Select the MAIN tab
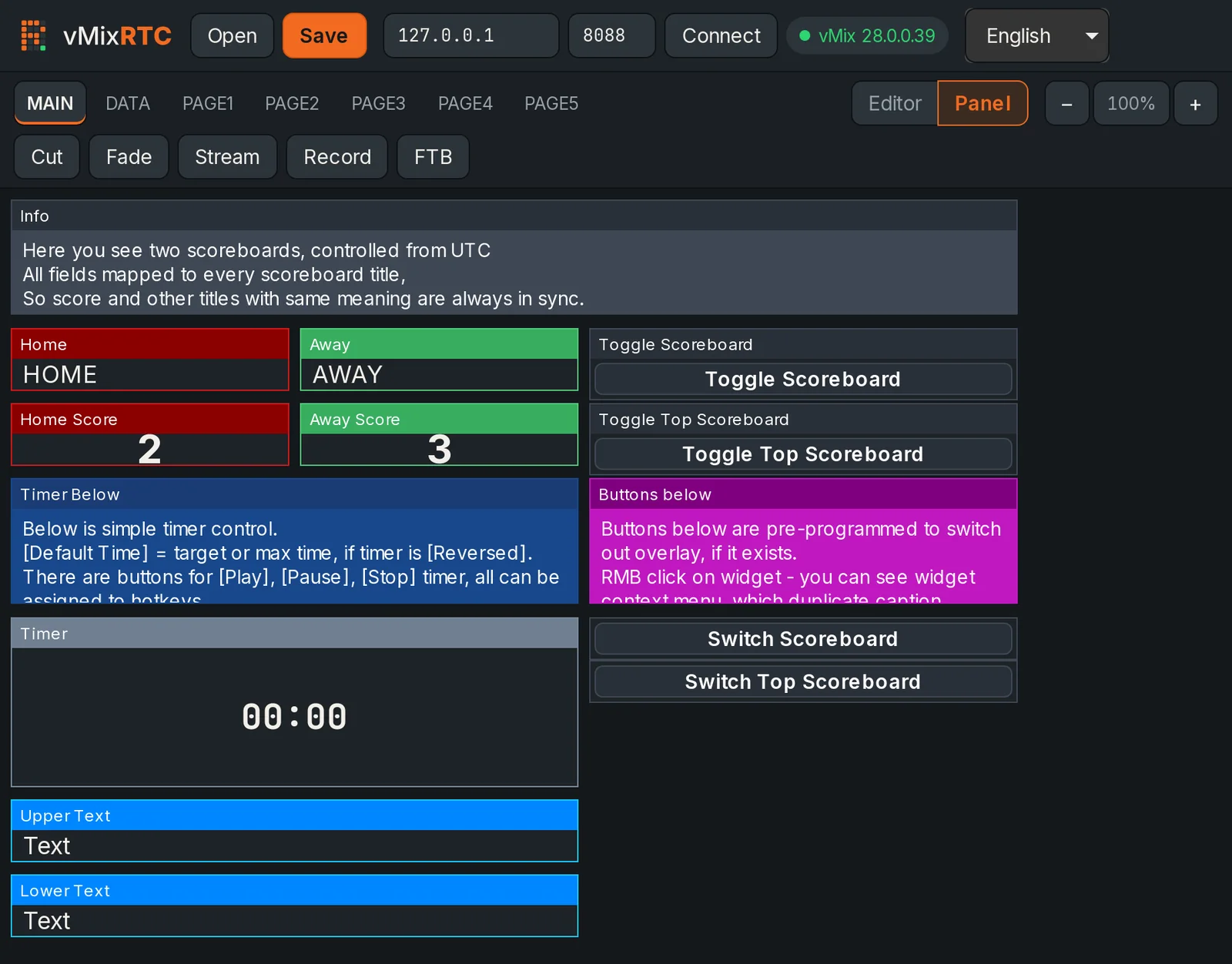This screenshot has height=964, width=1232. (50, 103)
